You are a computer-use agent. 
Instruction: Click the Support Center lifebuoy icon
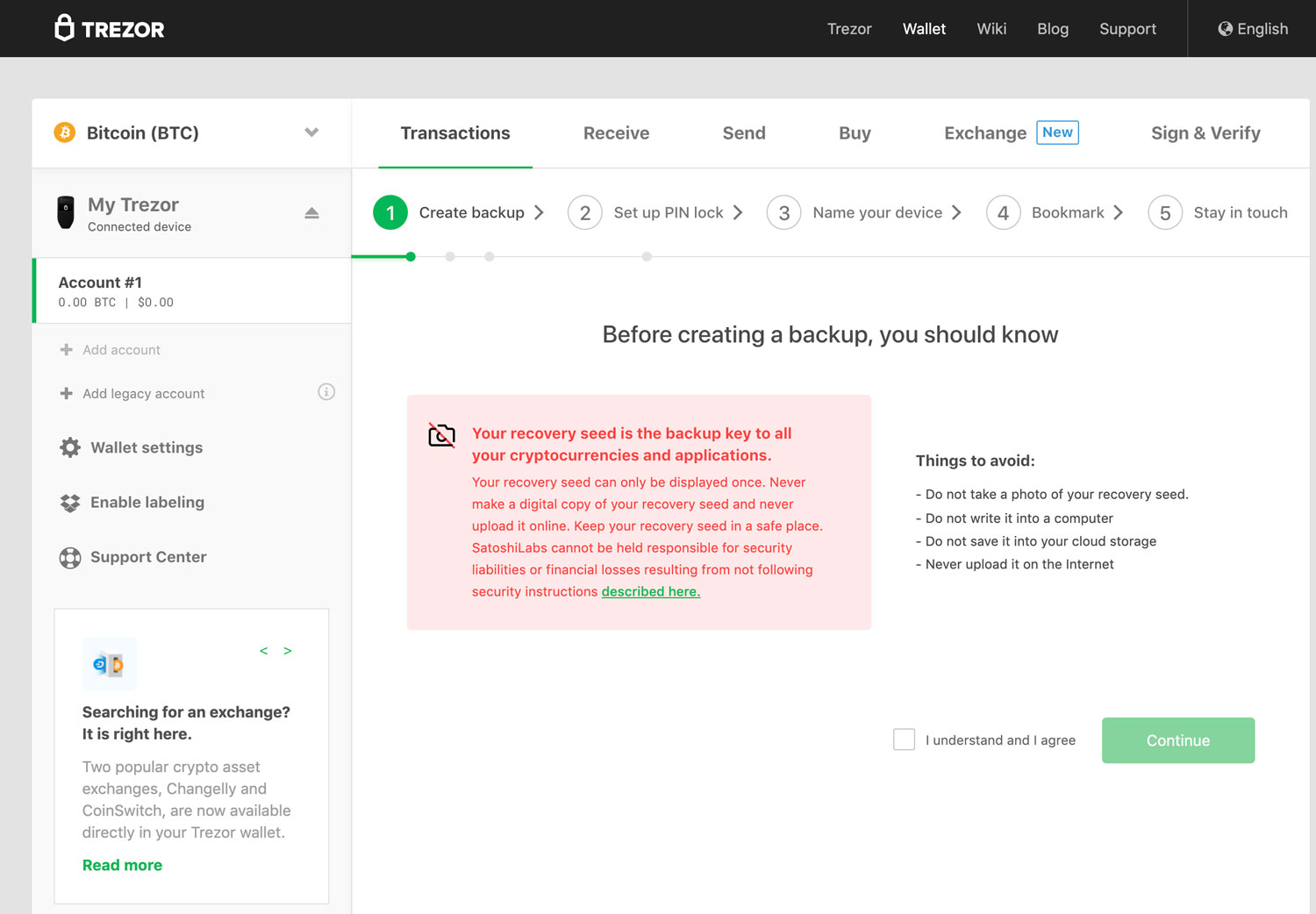(70, 558)
